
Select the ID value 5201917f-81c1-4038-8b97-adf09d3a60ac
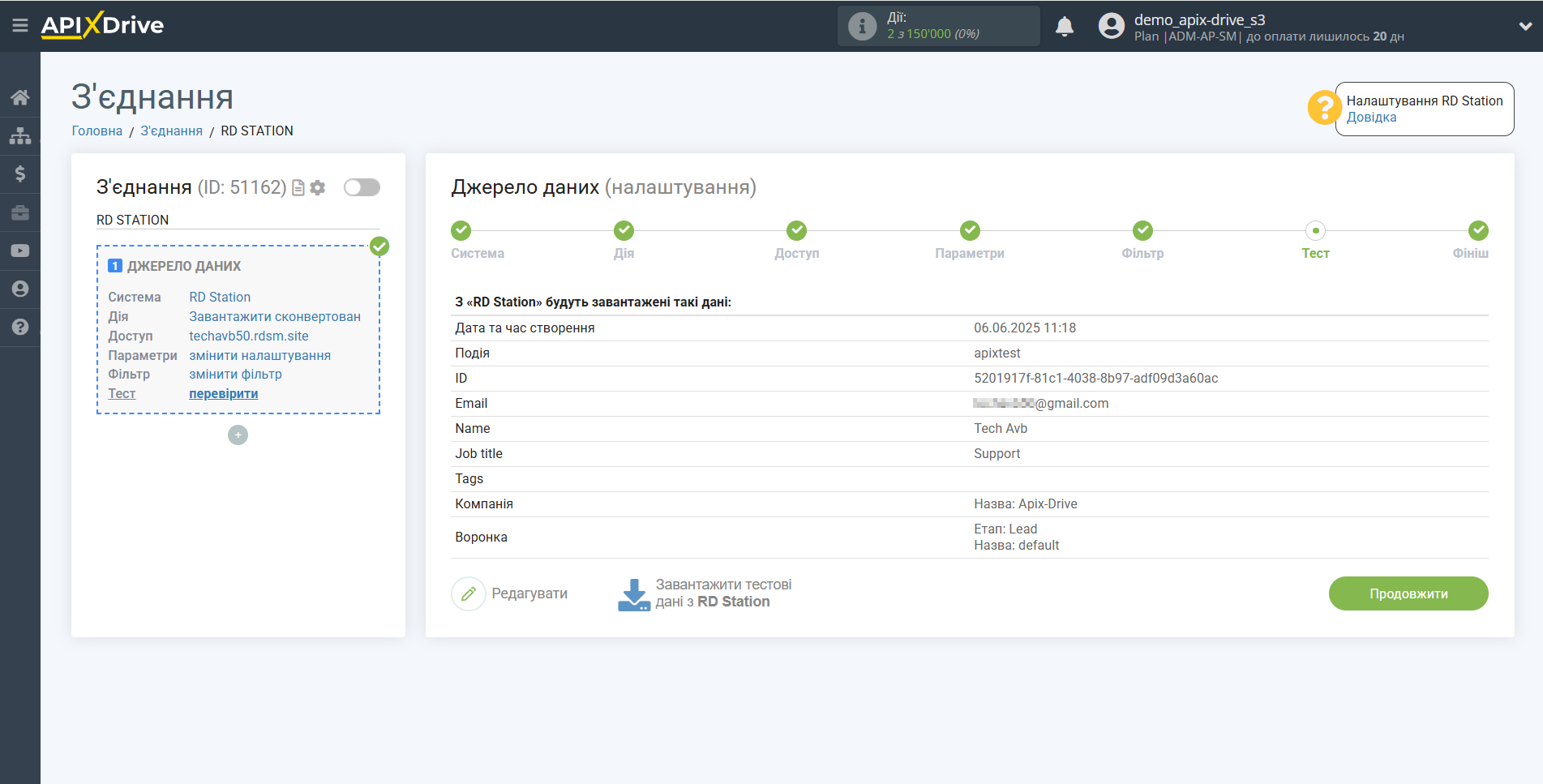[1096, 379]
